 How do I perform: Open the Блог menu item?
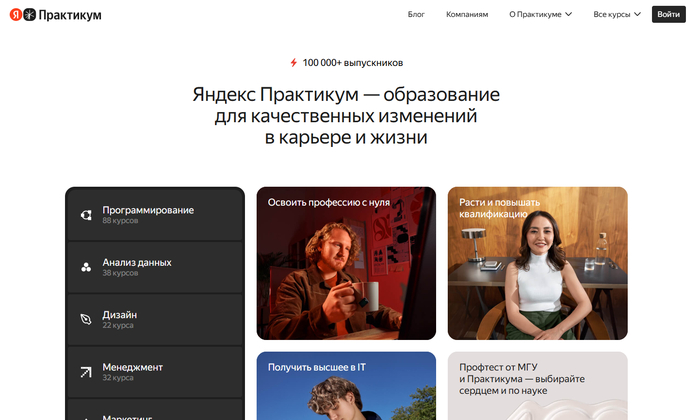click(x=416, y=15)
